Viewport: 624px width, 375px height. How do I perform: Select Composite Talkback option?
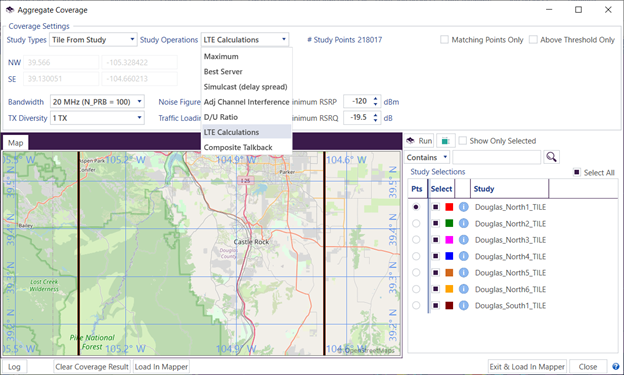[x=238, y=147]
